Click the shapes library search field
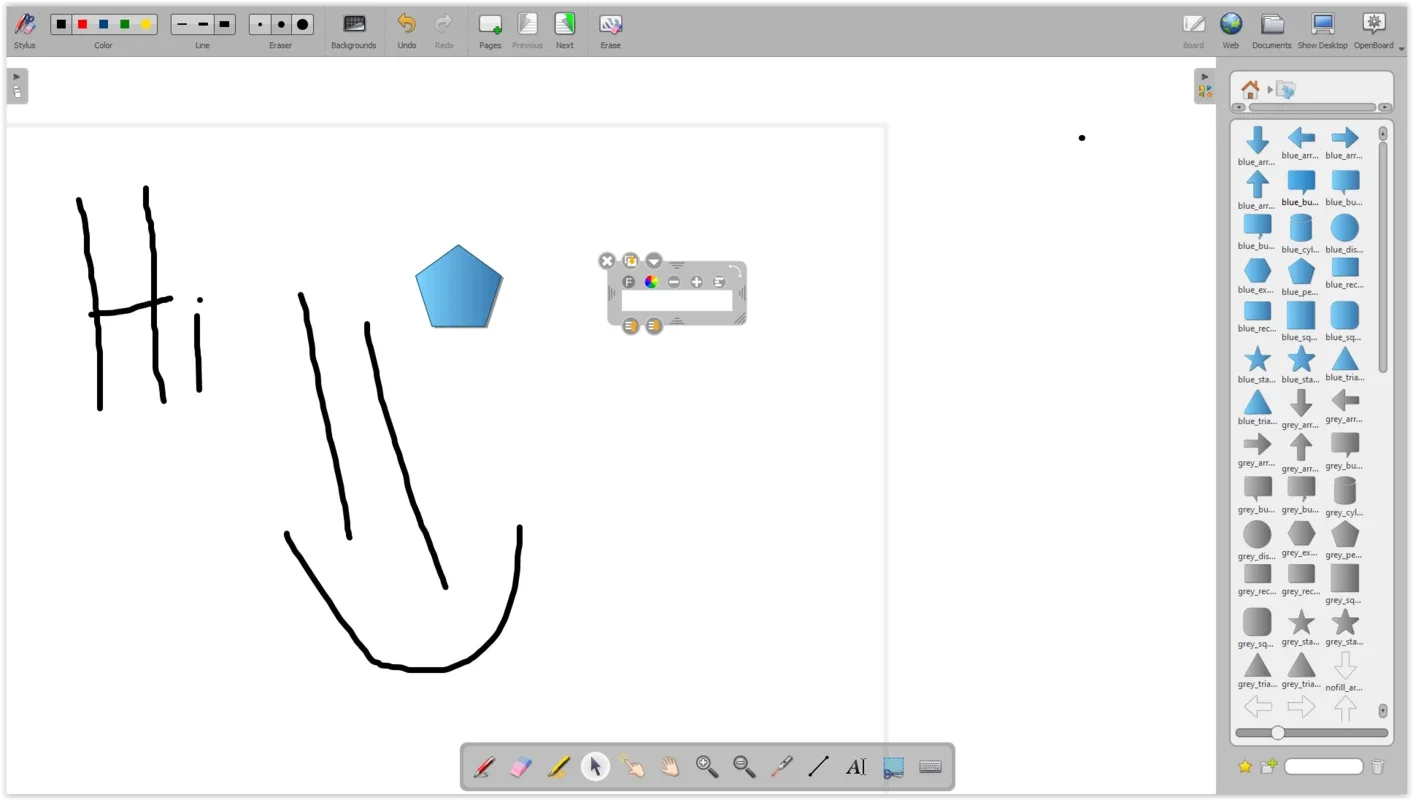Screen dimensions: 1413x800 click(1322, 766)
